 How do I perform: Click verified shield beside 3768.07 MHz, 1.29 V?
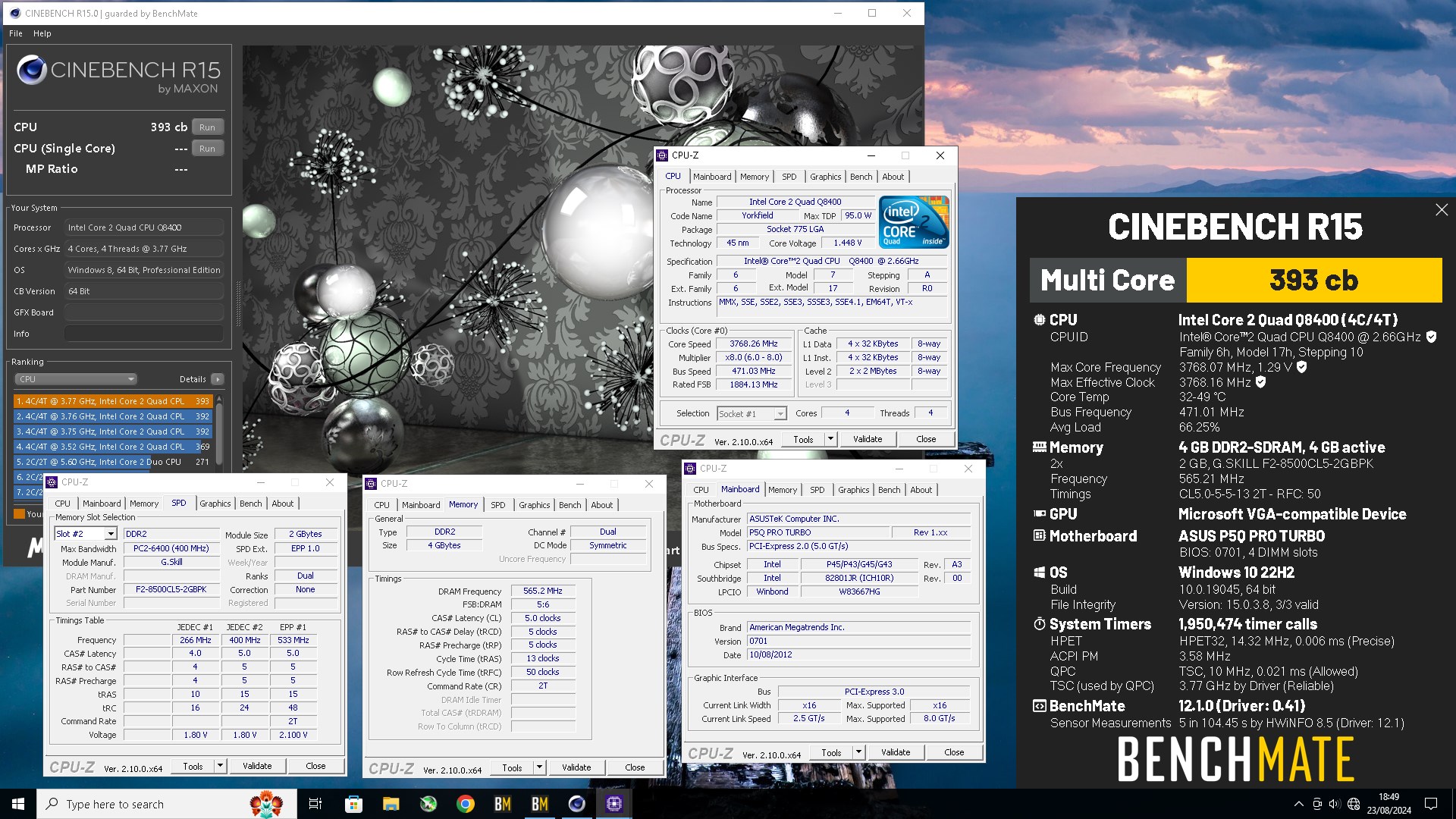pyautogui.click(x=1302, y=367)
